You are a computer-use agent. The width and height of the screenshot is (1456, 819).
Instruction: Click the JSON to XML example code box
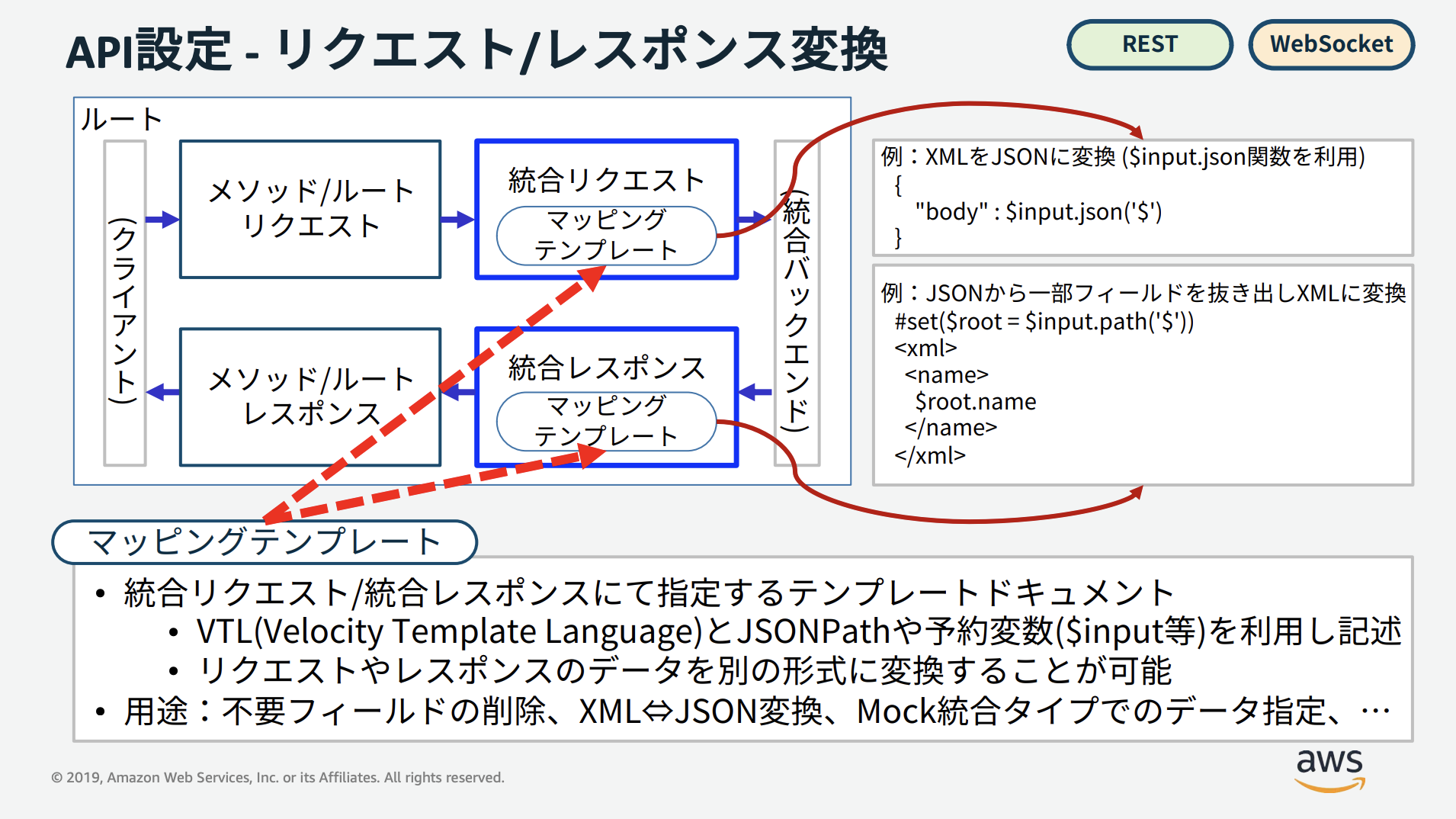[1142, 374]
